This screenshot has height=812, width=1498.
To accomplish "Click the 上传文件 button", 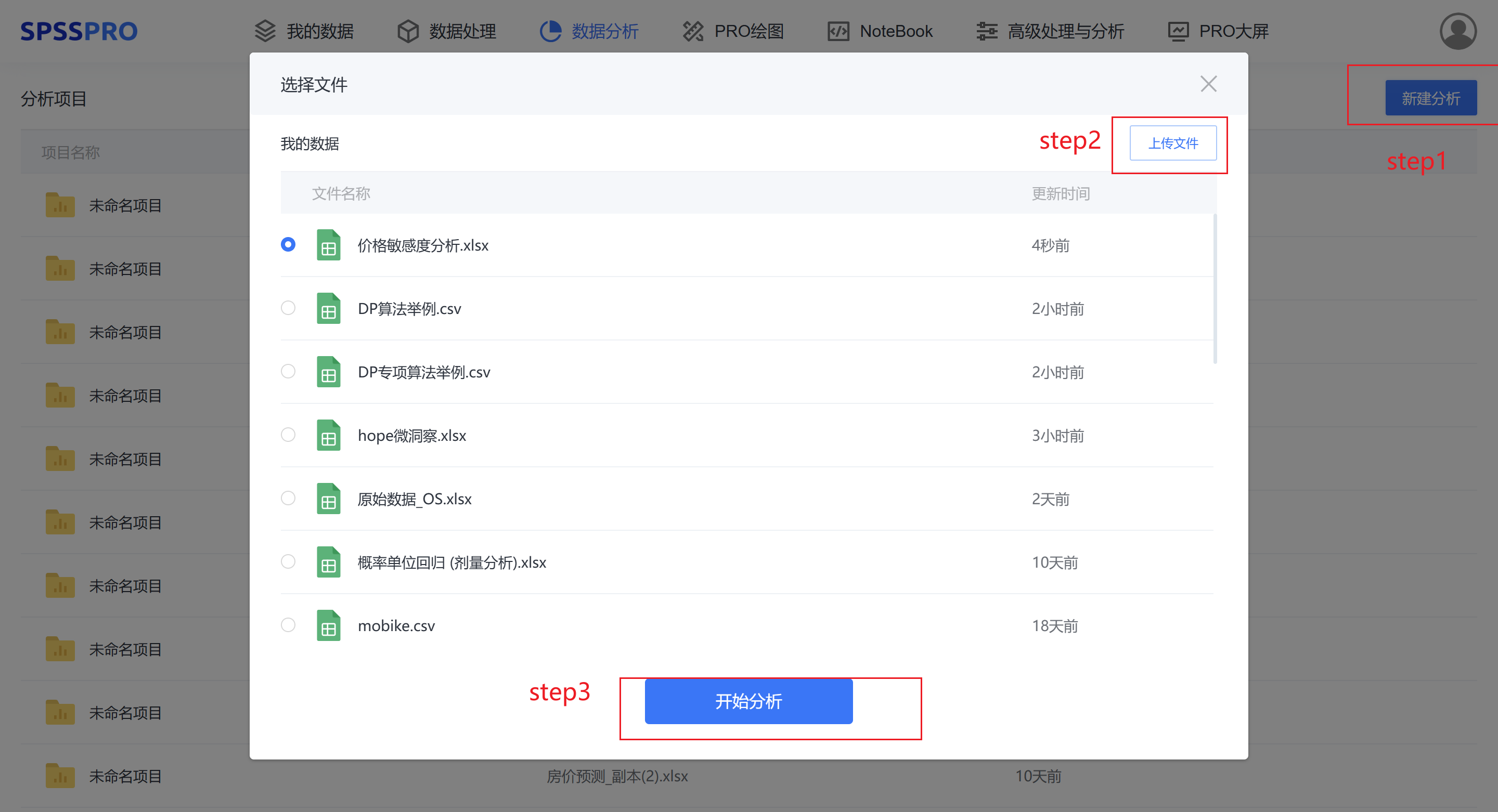I will (1173, 143).
